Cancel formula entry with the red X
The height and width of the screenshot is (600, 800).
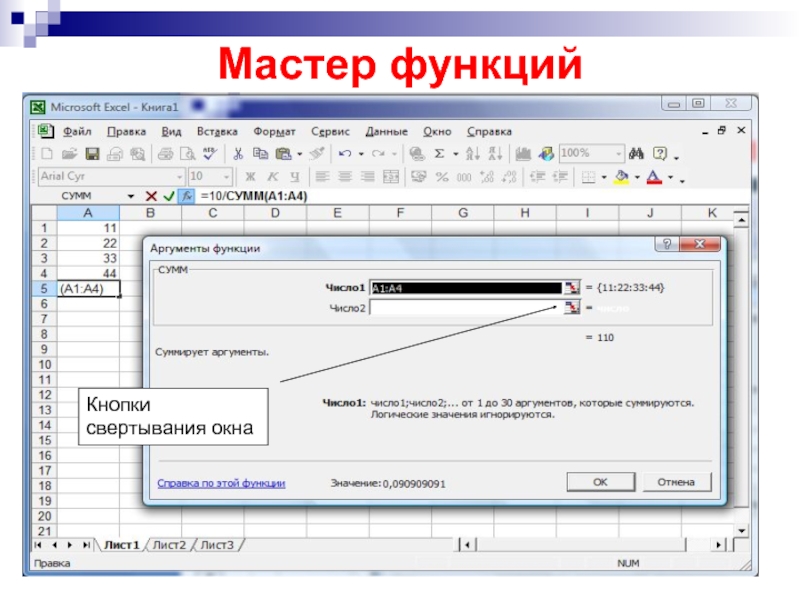coord(151,196)
